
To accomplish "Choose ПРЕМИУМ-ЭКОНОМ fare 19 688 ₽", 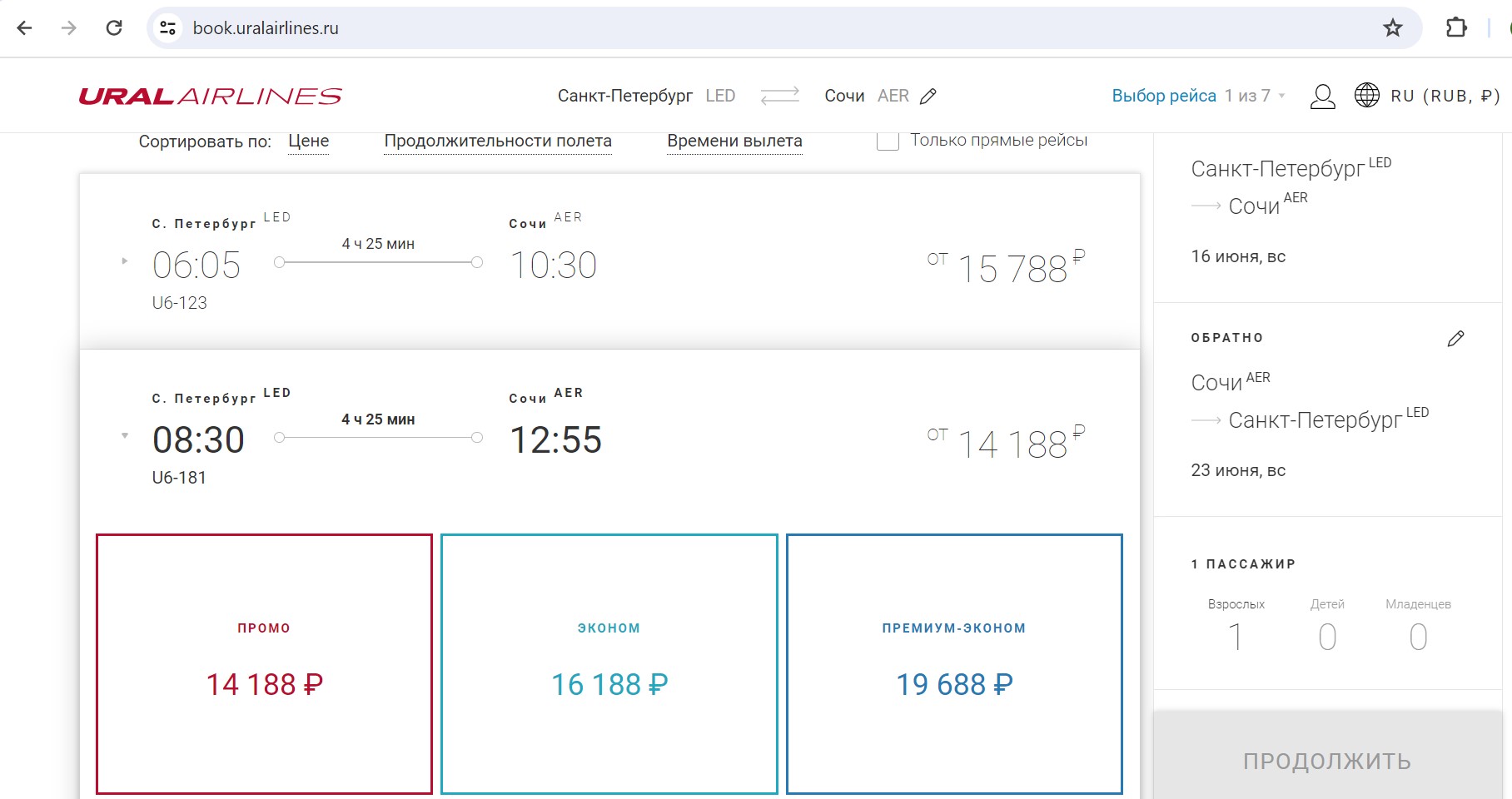I will [x=954, y=664].
